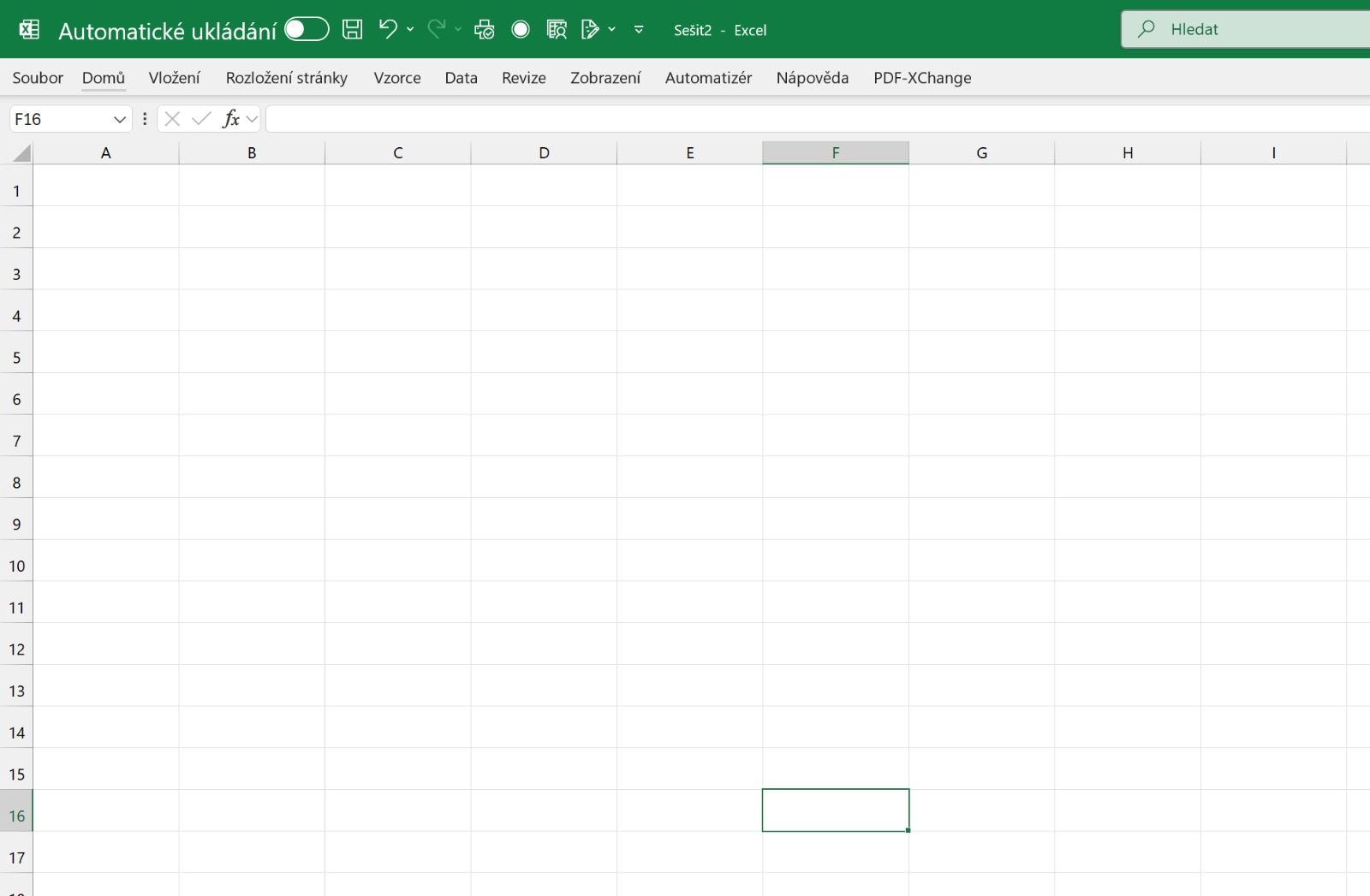
Task: Expand the arrow next to document pen icon
Action: [611, 29]
